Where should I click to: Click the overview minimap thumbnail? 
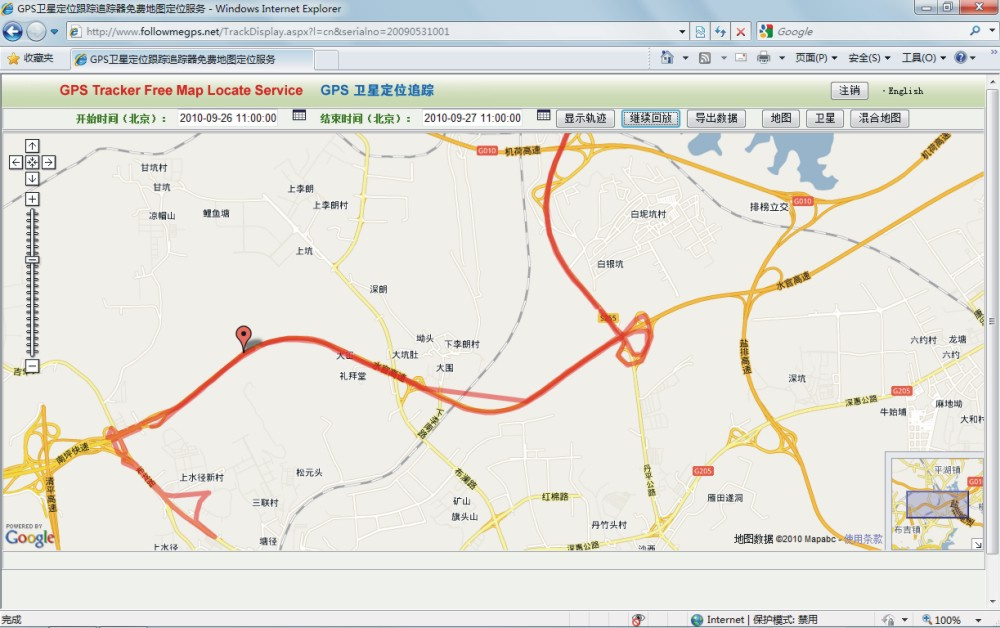pos(936,502)
